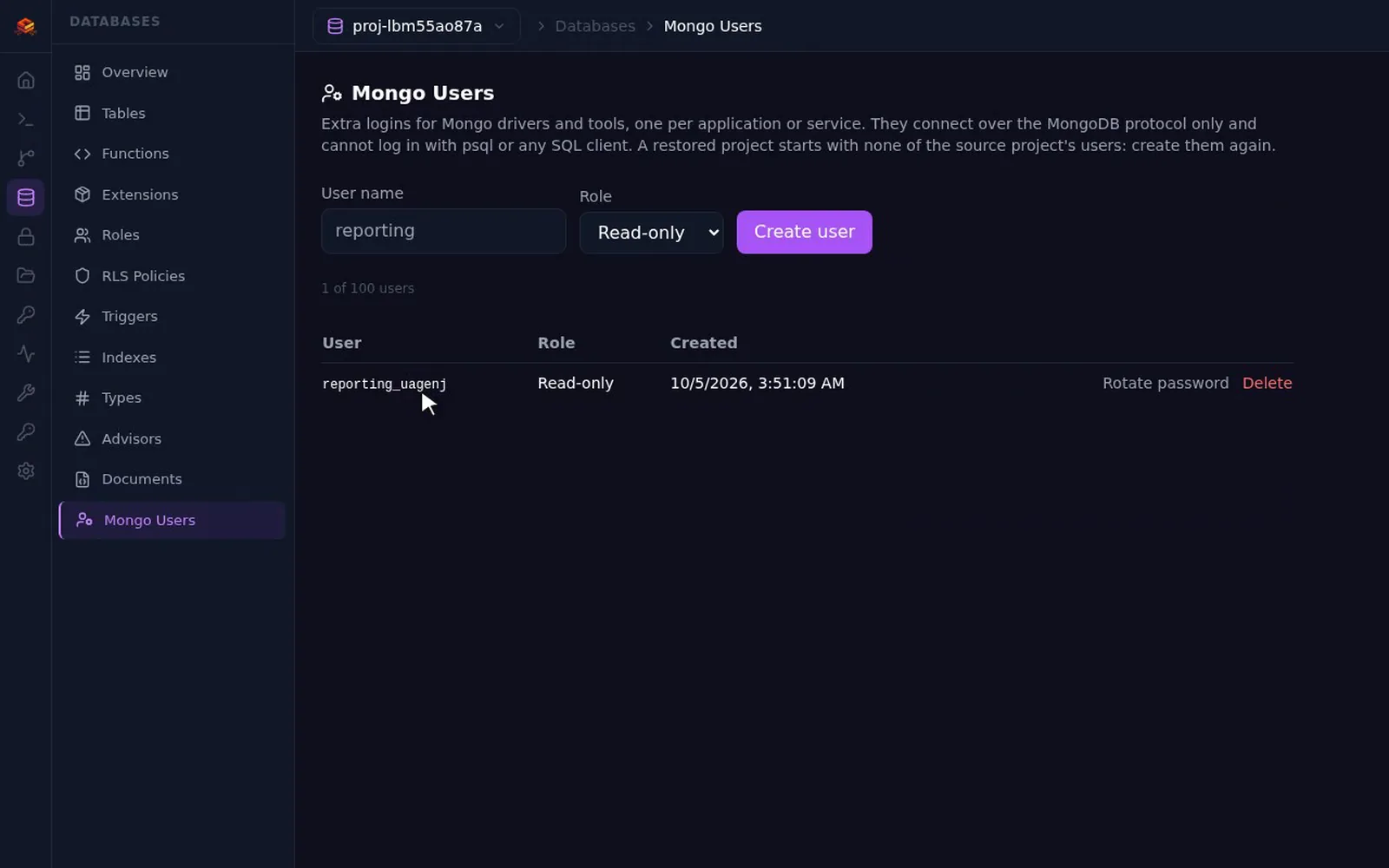Click the Advisors warning triangle icon
Viewport: 1389px width, 868px height.
pyautogui.click(x=82, y=439)
